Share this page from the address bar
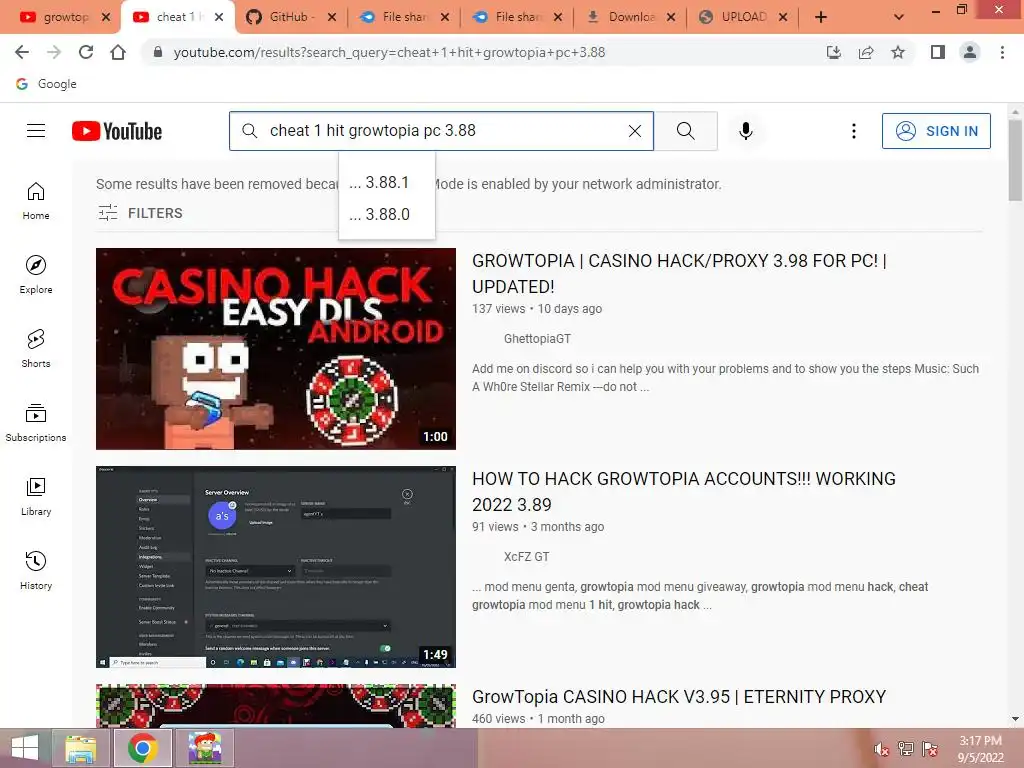The width and height of the screenshot is (1024, 768). coord(866,52)
